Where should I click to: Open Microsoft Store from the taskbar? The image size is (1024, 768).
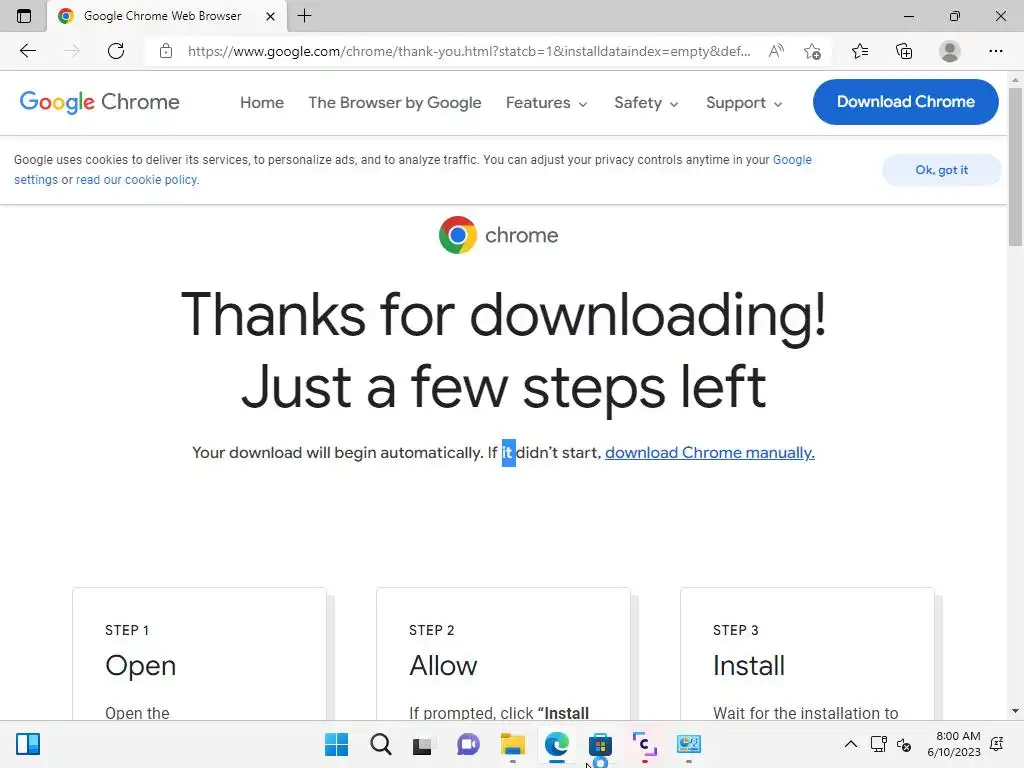tap(600, 744)
